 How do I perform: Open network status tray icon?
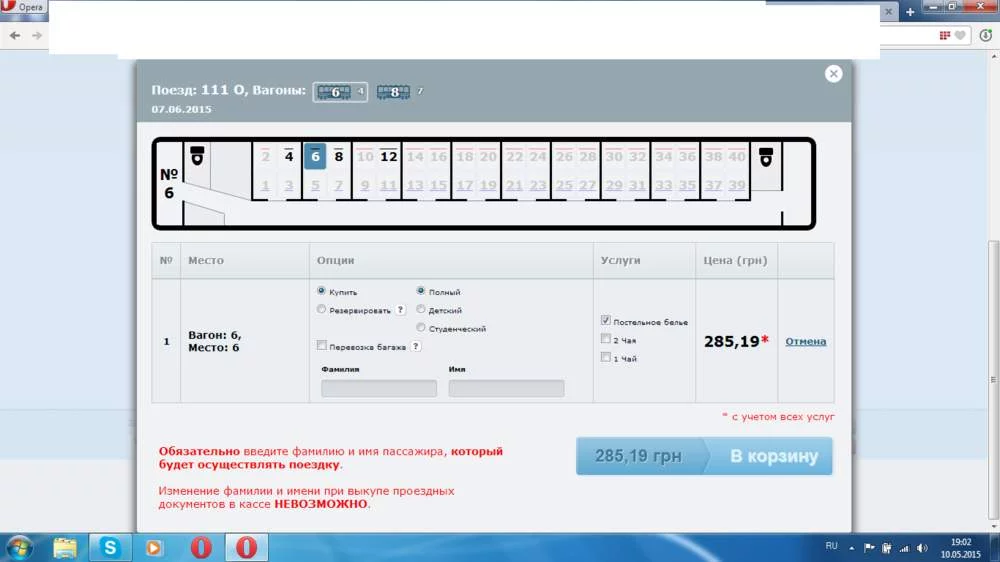point(904,547)
